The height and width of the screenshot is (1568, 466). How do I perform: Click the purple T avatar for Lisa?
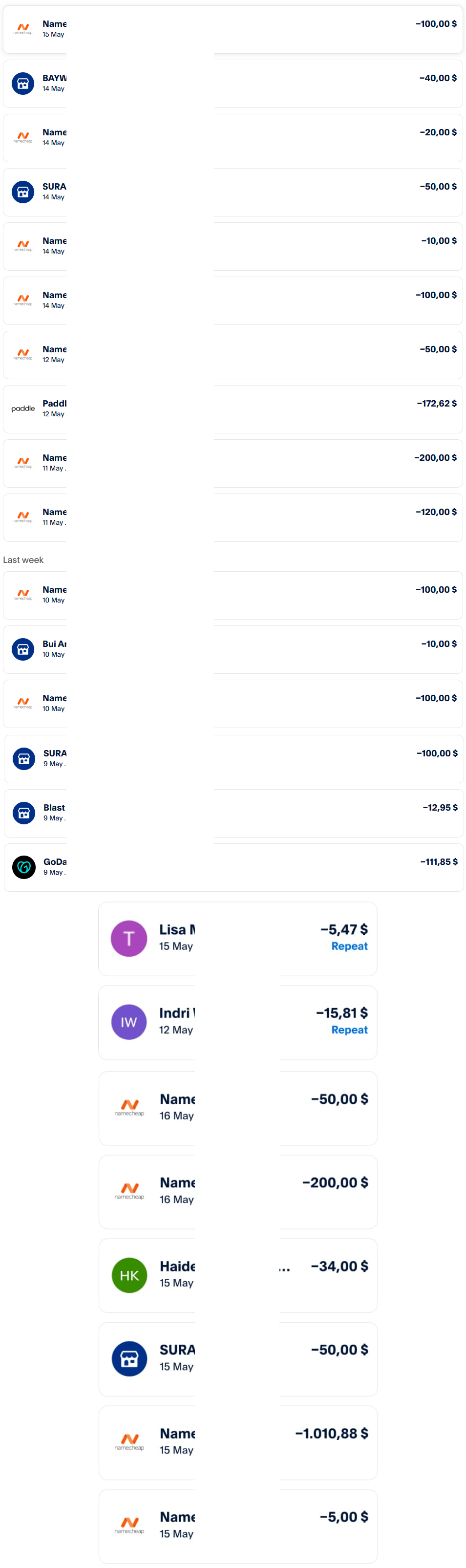point(129,938)
